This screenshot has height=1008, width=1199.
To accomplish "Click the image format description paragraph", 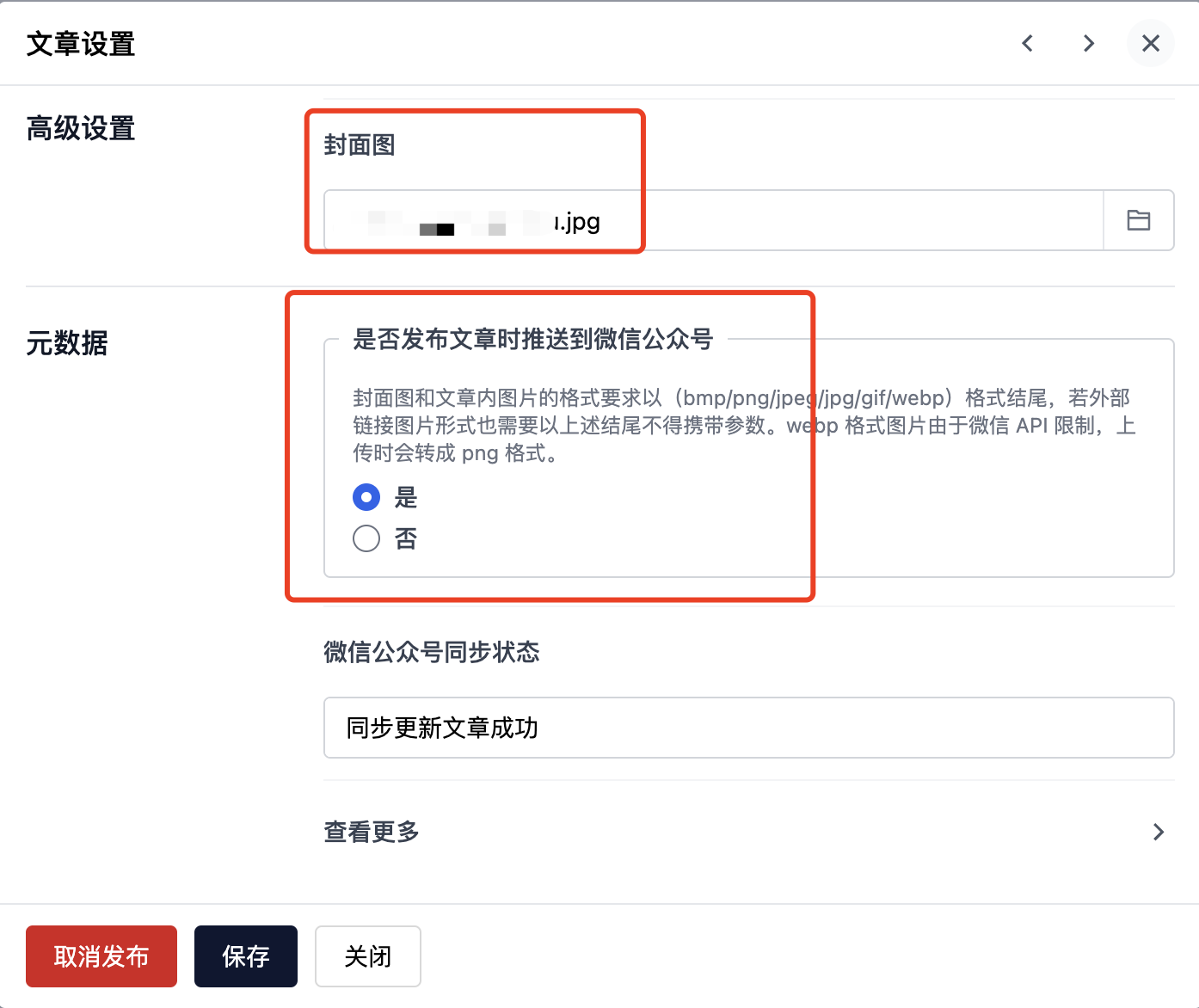I will point(745,425).
